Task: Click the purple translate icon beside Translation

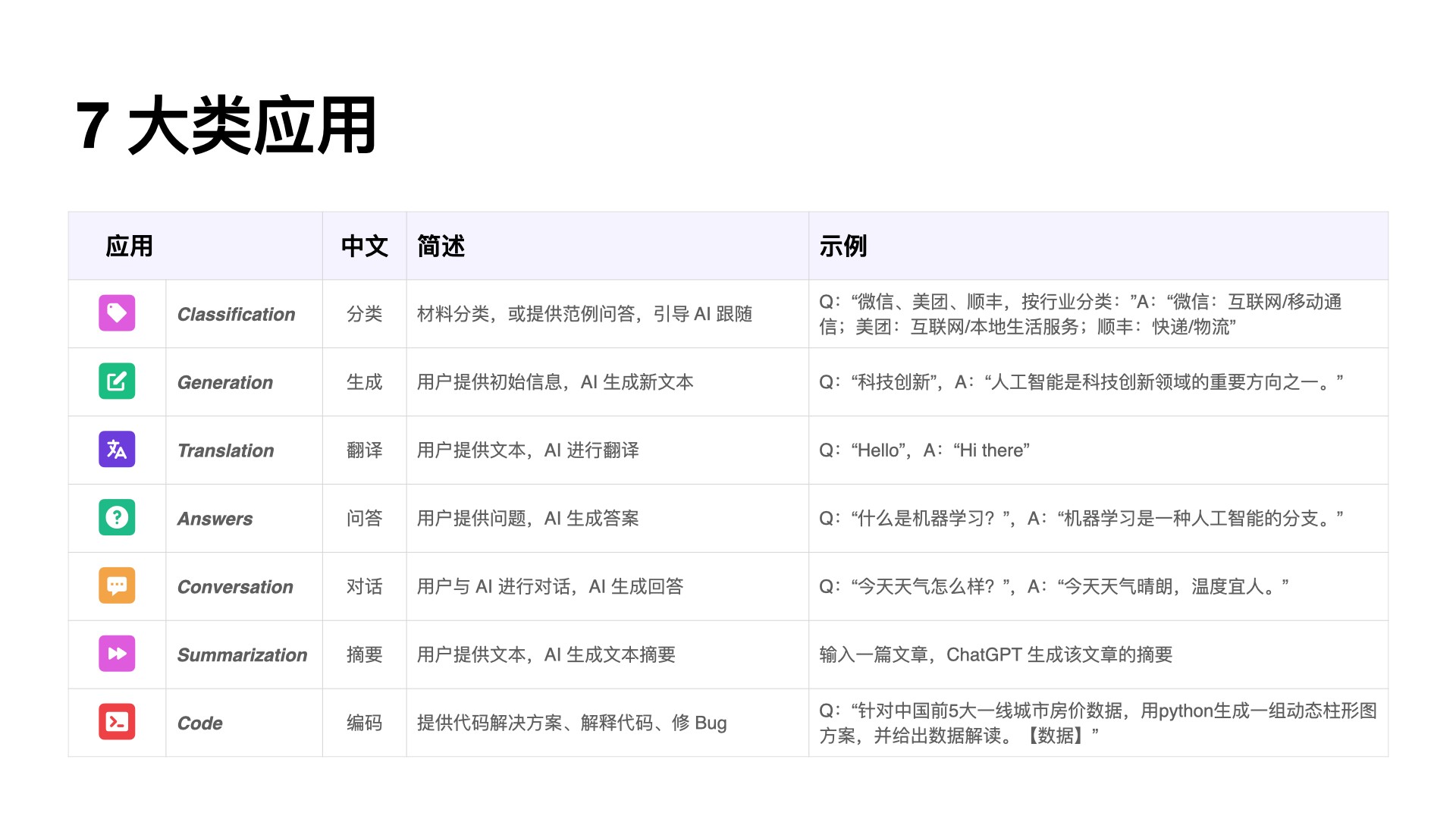Action: (117, 450)
